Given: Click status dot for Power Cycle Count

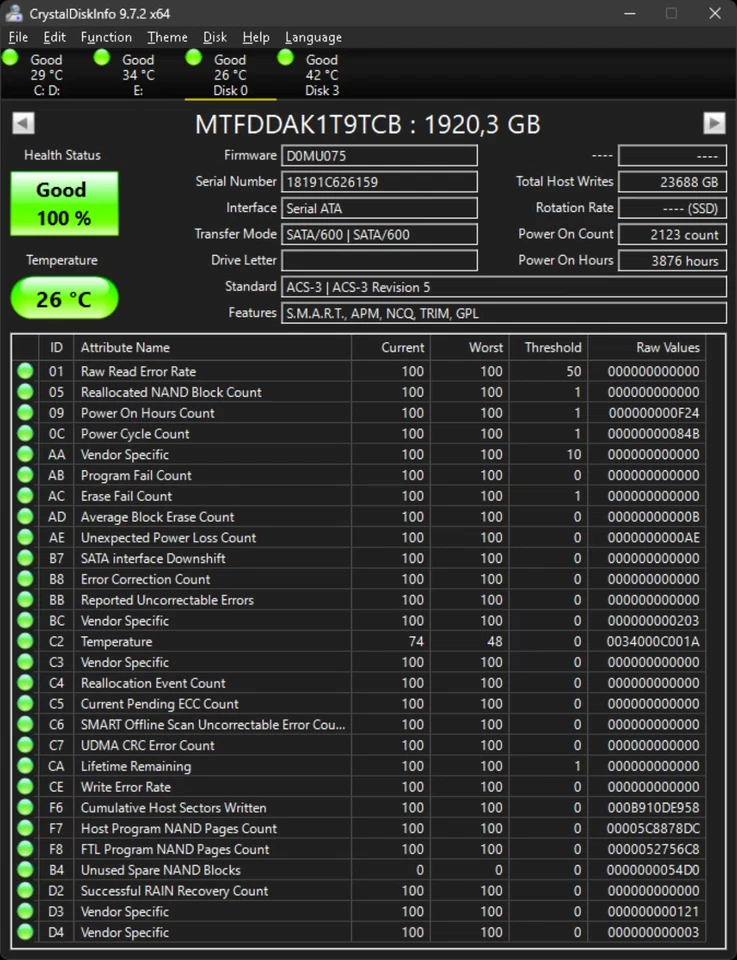Looking at the screenshot, I should point(25,433).
